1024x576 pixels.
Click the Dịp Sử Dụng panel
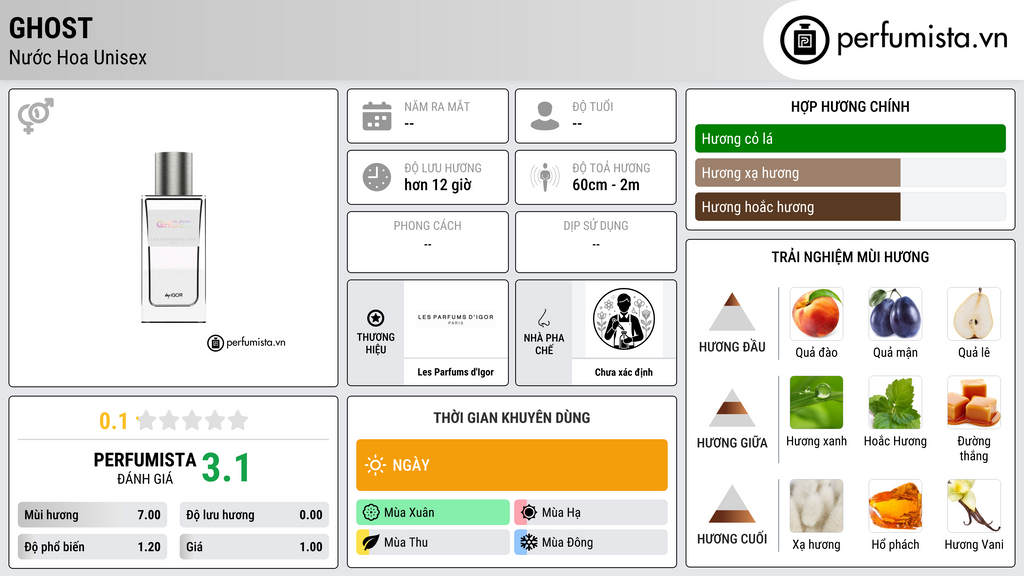click(596, 242)
